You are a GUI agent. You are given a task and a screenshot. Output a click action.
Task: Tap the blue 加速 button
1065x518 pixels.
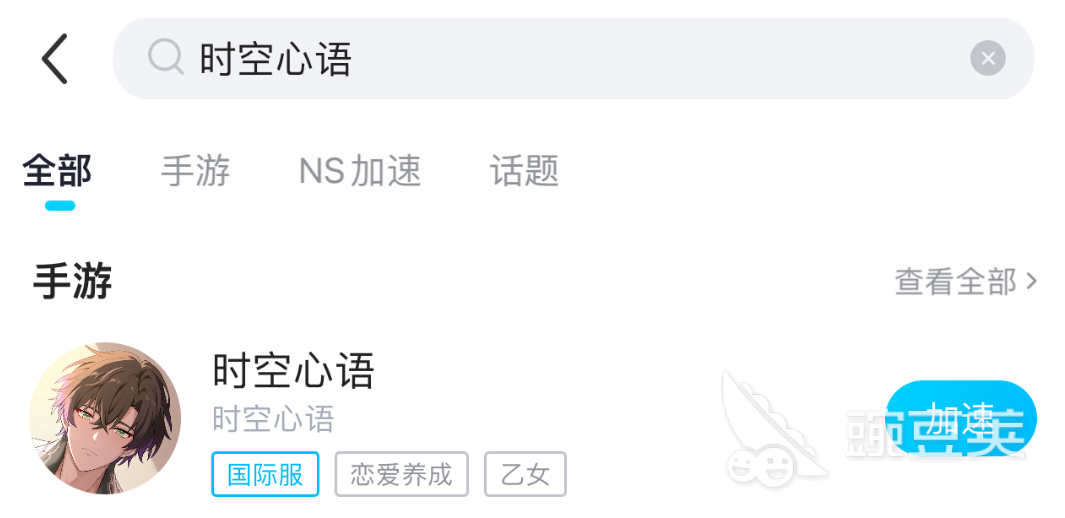(962, 418)
